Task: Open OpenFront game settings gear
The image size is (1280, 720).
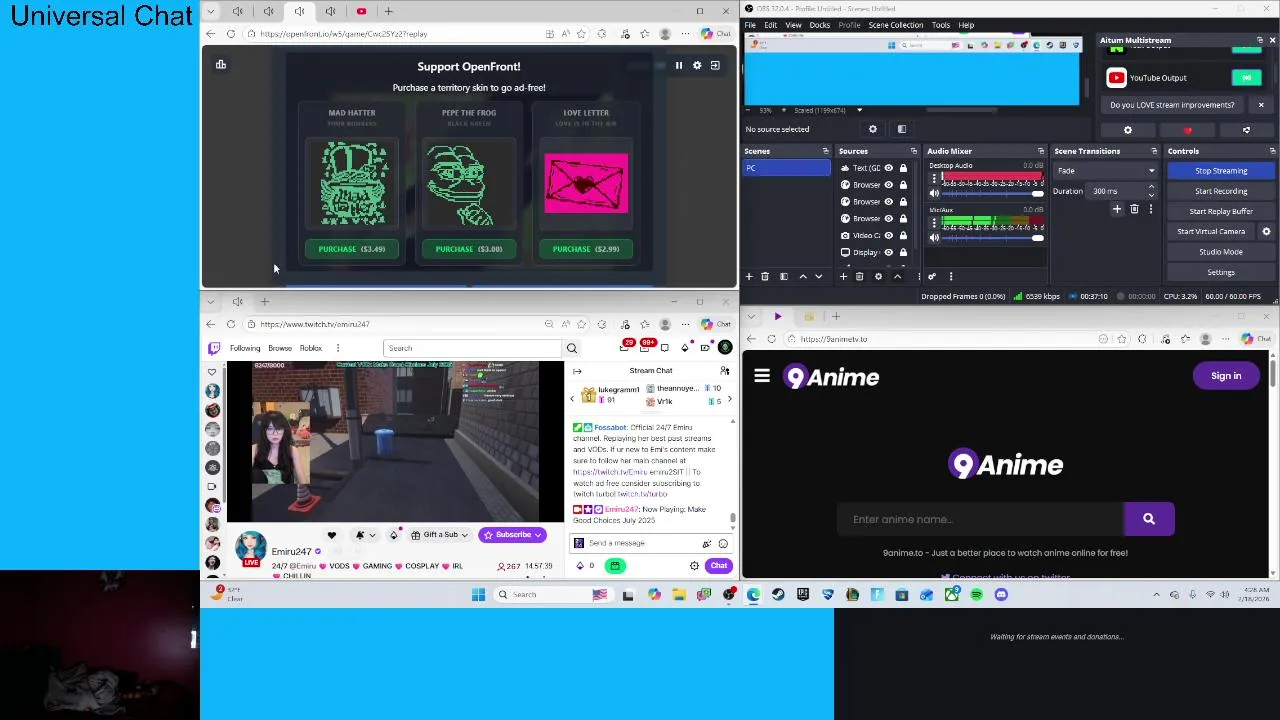Action: 697,65
